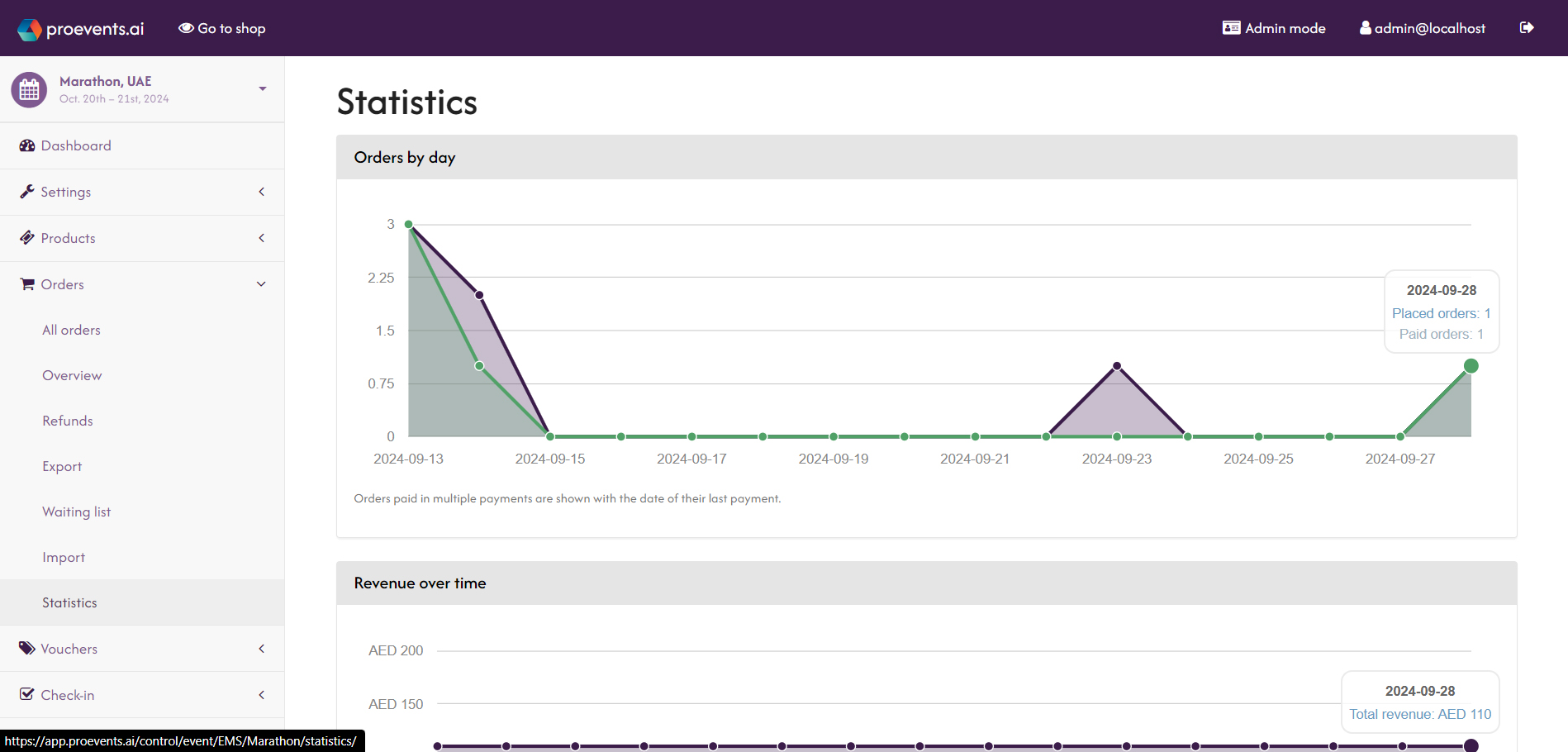Click the wrench icon beside Settings
The height and width of the screenshot is (752, 1568).
pyautogui.click(x=26, y=191)
